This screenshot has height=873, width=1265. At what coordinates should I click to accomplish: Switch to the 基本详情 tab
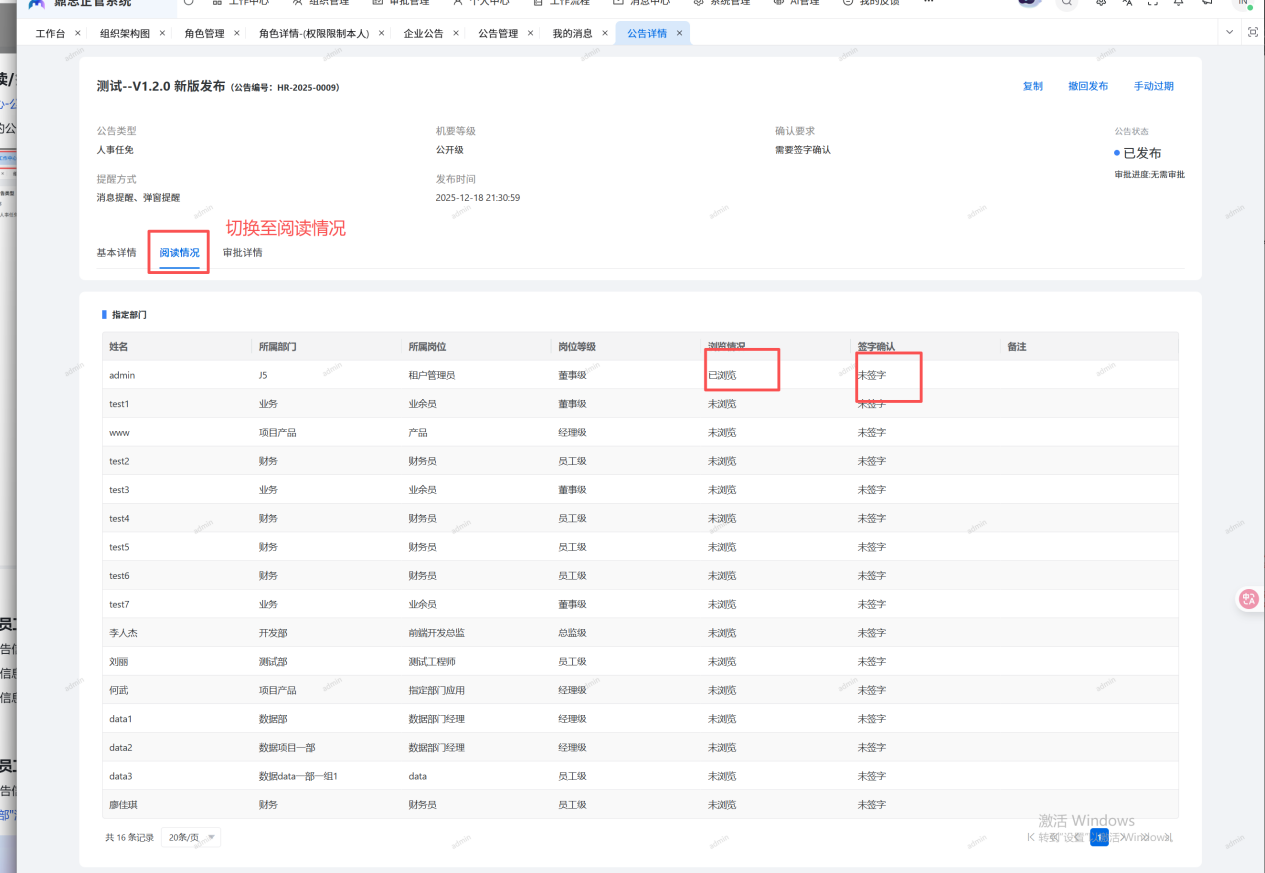pyautogui.click(x=116, y=253)
